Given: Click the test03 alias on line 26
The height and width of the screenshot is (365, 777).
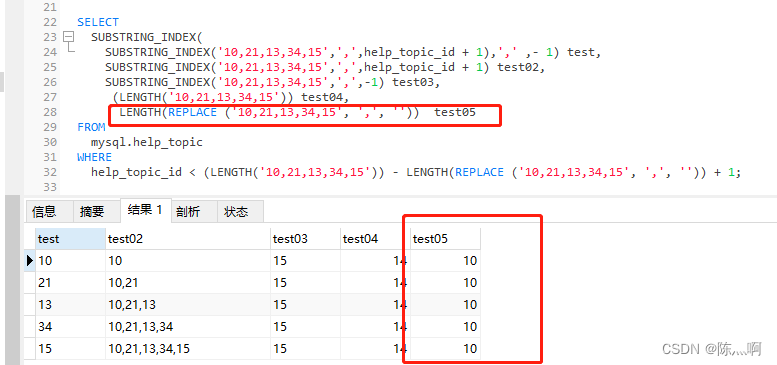Looking at the screenshot, I should pos(413,82).
